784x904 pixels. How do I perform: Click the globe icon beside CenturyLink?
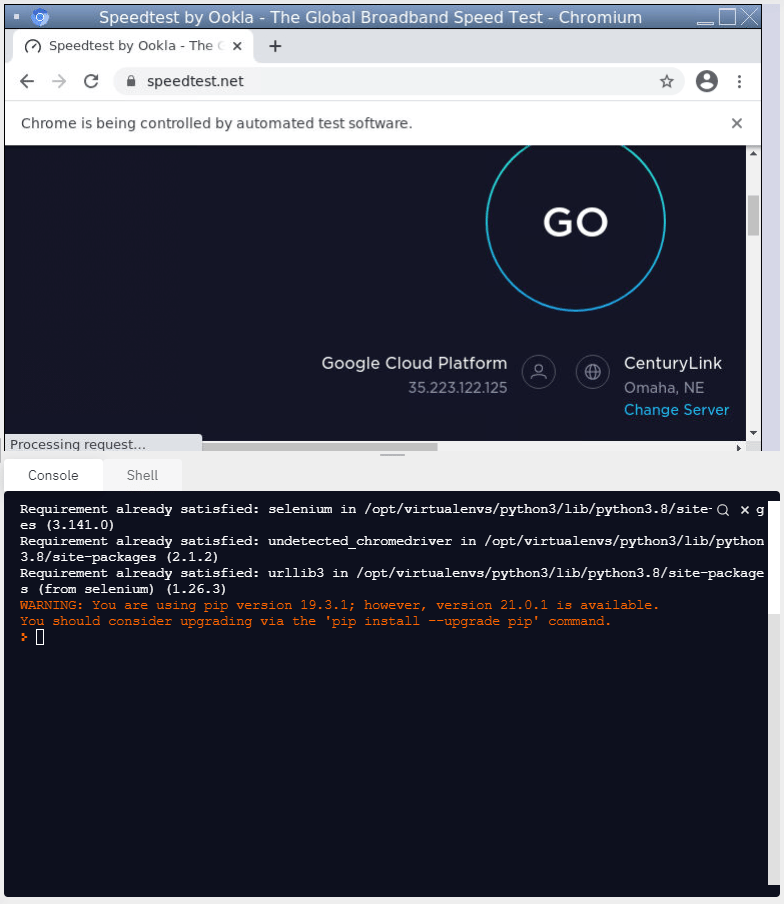[593, 372]
